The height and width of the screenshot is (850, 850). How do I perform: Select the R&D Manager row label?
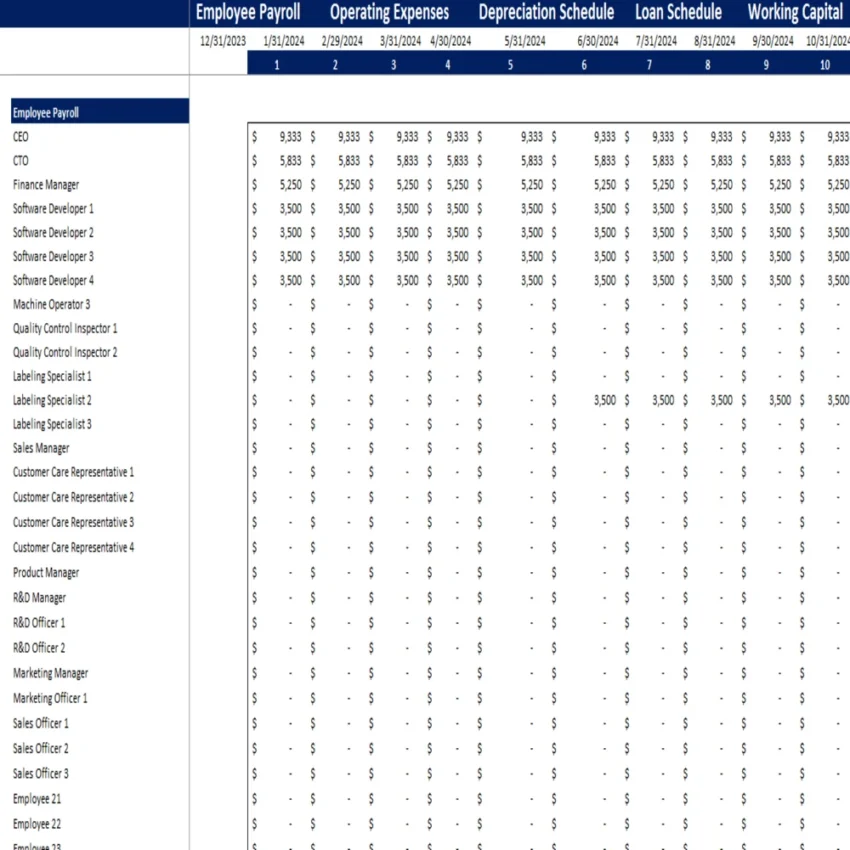[39, 597]
